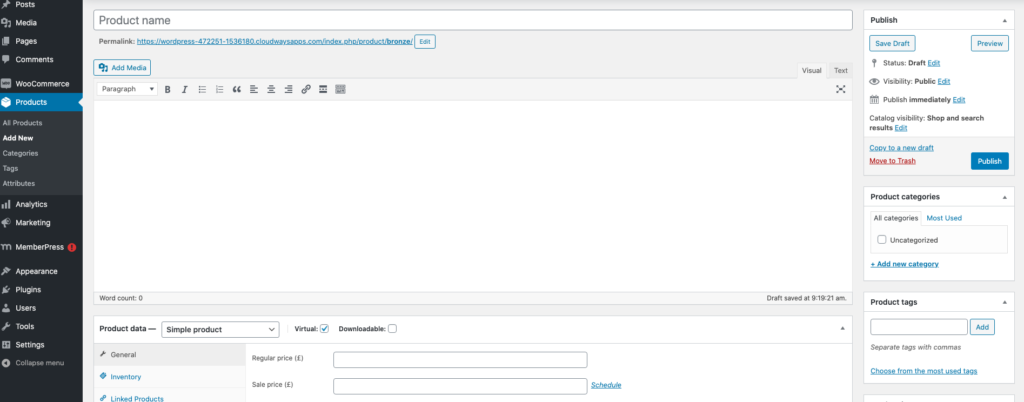The image size is (1024, 402).
Task: Enable distraction-free fullscreen editor mode
Action: point(840,89)
